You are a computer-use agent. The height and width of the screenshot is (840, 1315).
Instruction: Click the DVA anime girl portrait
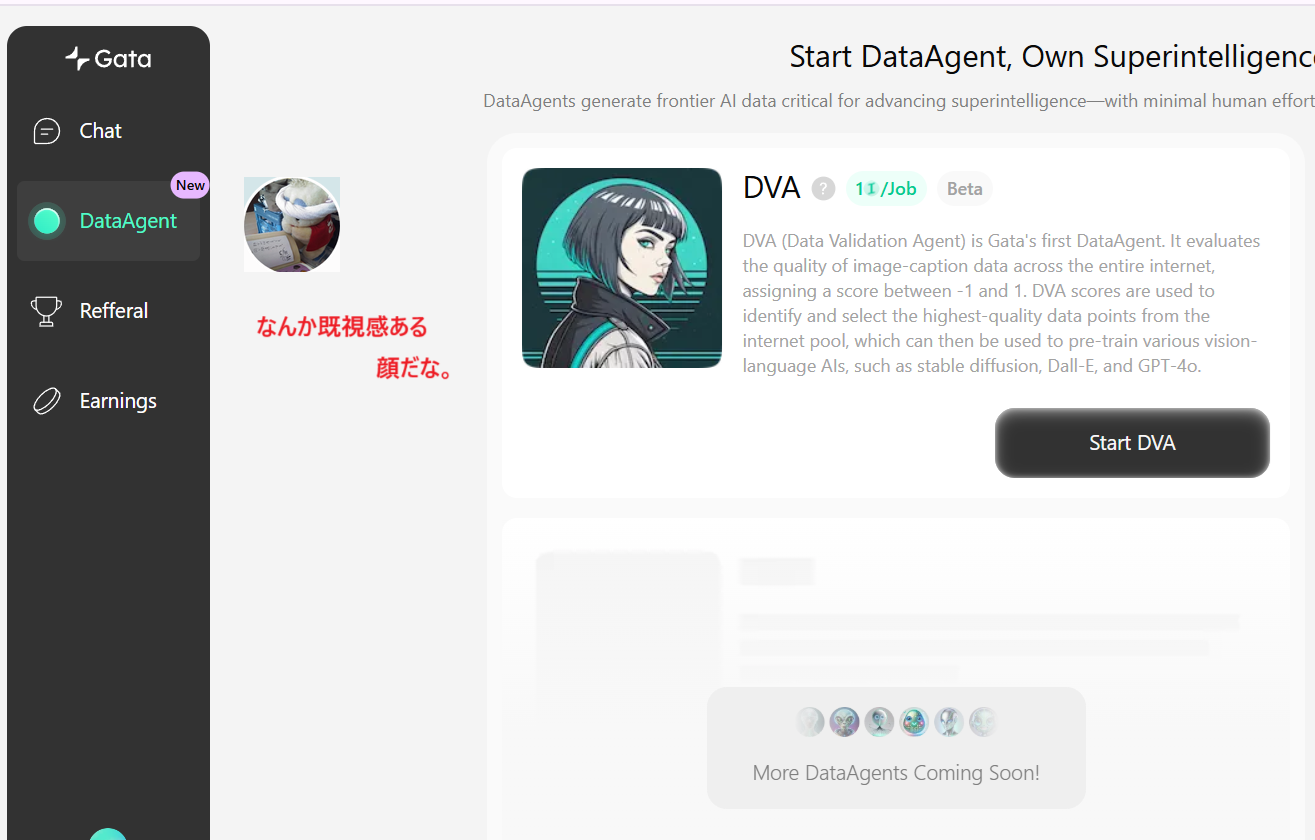click(622, 268)
